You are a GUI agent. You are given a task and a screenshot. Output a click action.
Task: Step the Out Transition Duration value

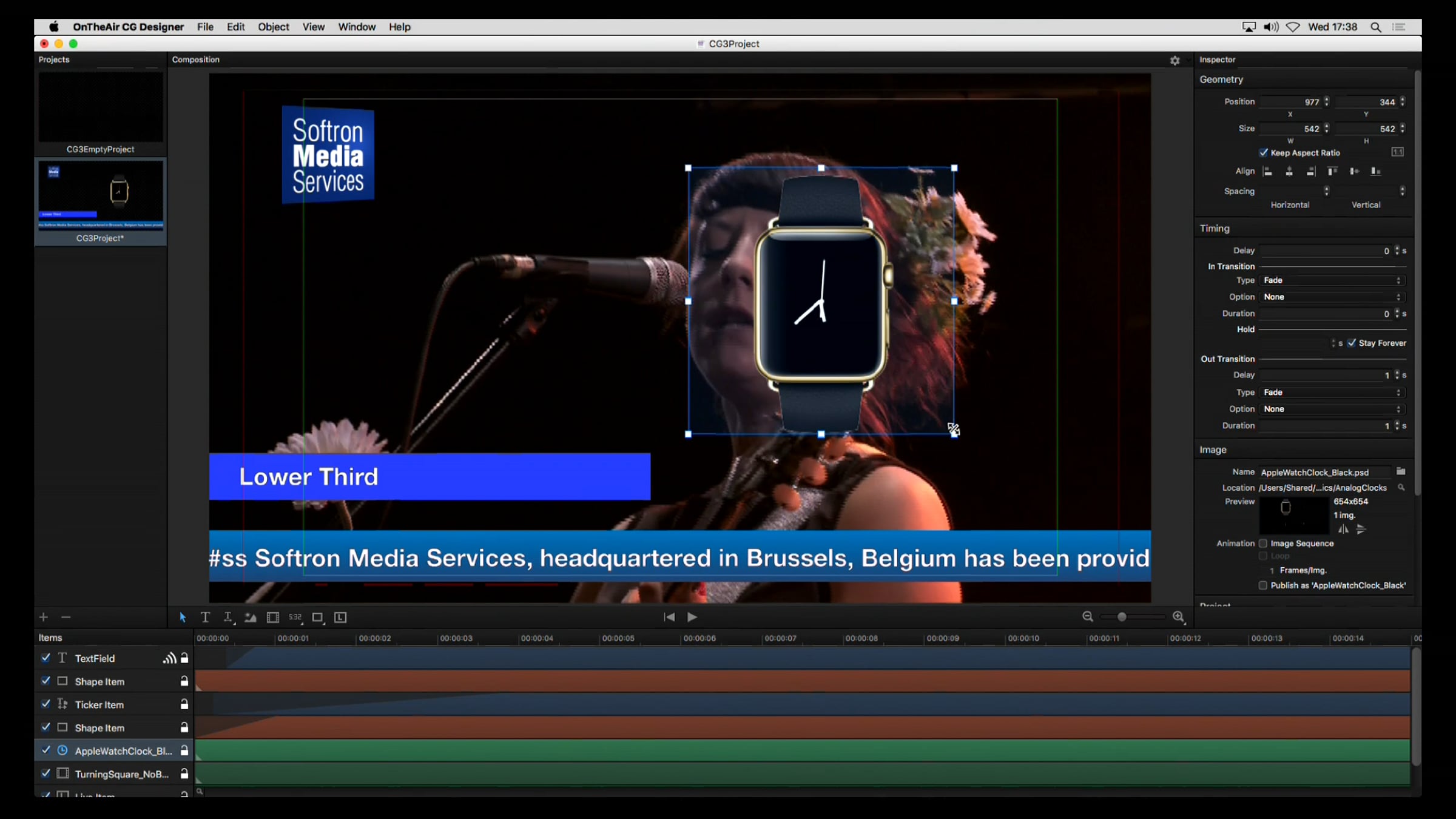point(1397,426)
